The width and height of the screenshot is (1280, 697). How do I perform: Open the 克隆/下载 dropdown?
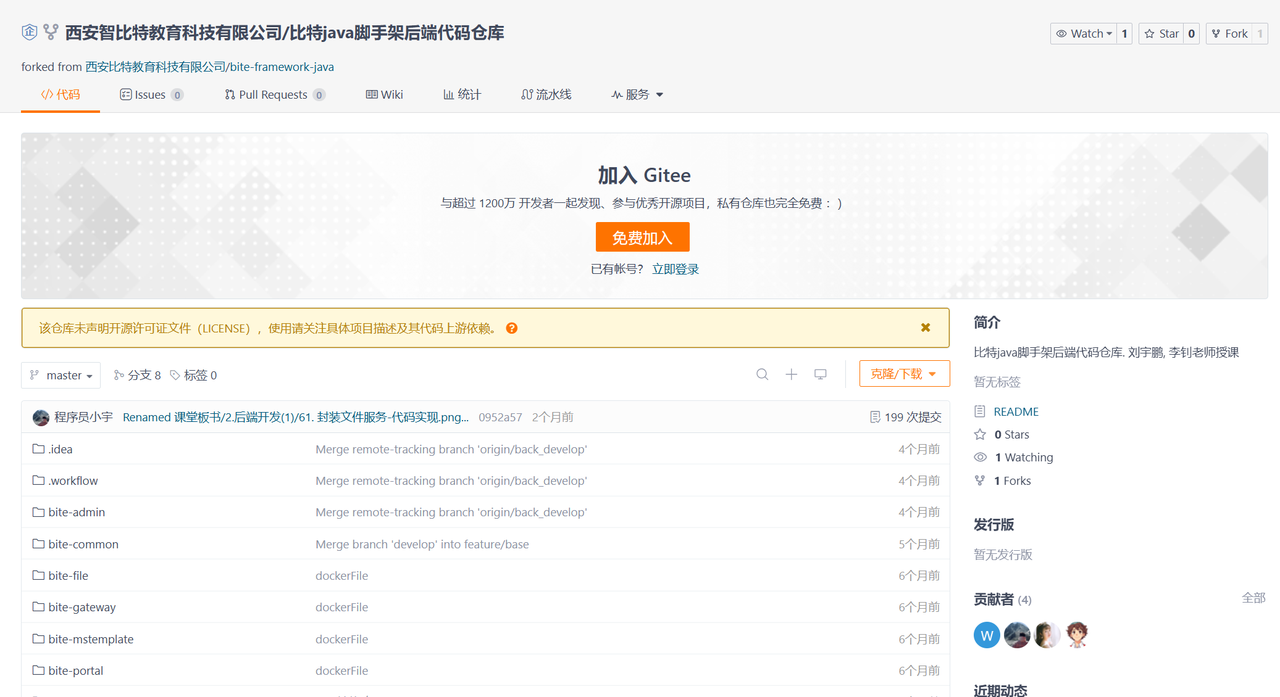click(x=904, y=374)
